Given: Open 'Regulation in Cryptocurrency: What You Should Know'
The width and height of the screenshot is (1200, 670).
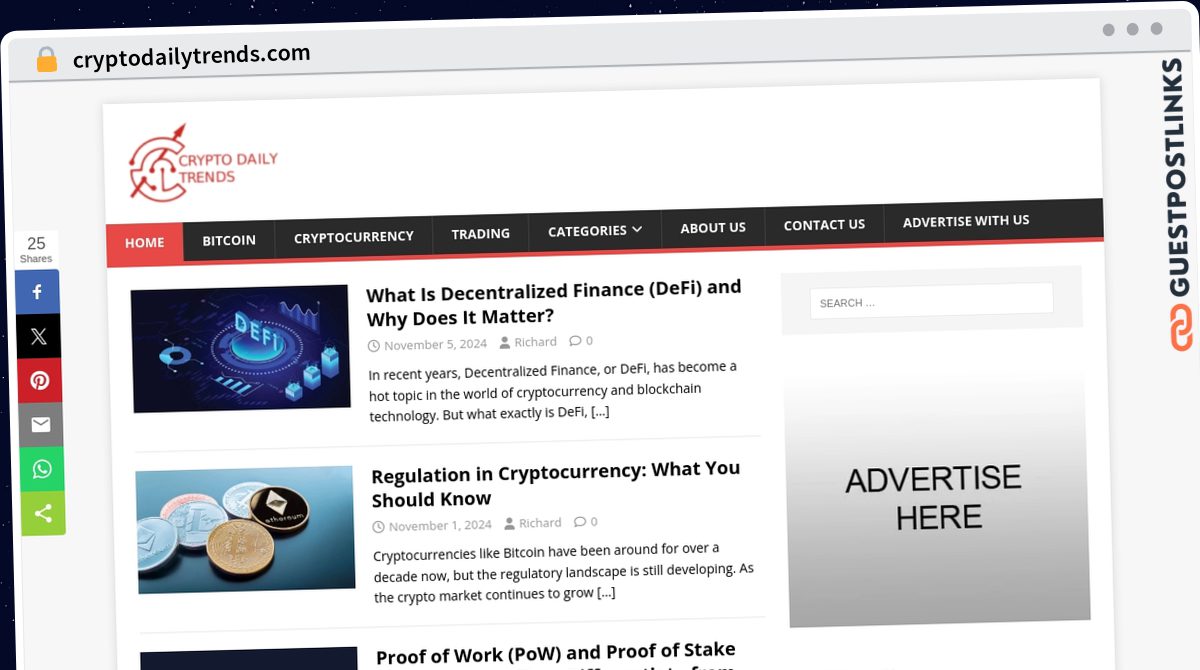Looking at the screenshot, I should click(x=556, y=484).
